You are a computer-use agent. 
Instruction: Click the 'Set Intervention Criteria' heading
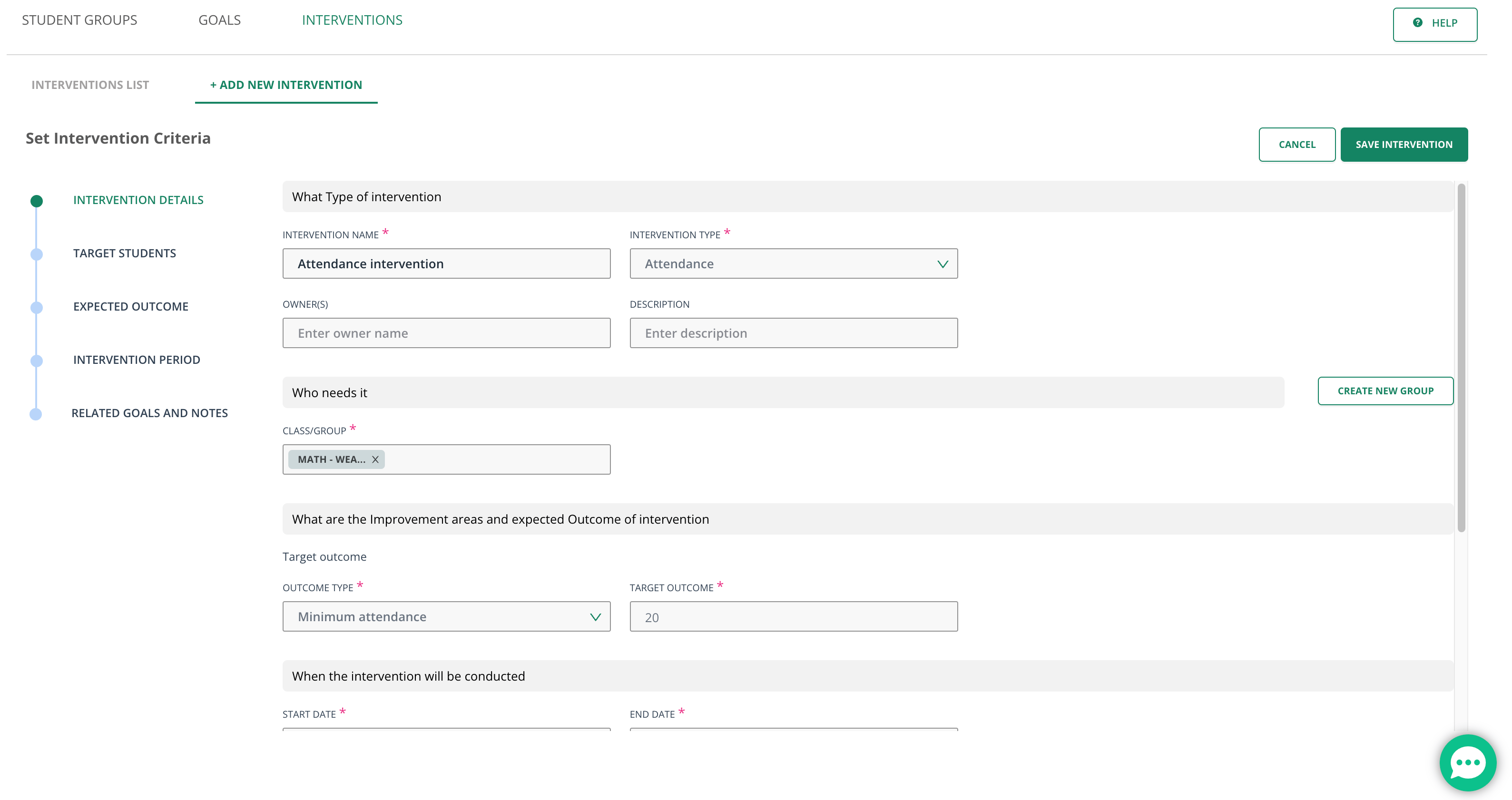(118, 138)
